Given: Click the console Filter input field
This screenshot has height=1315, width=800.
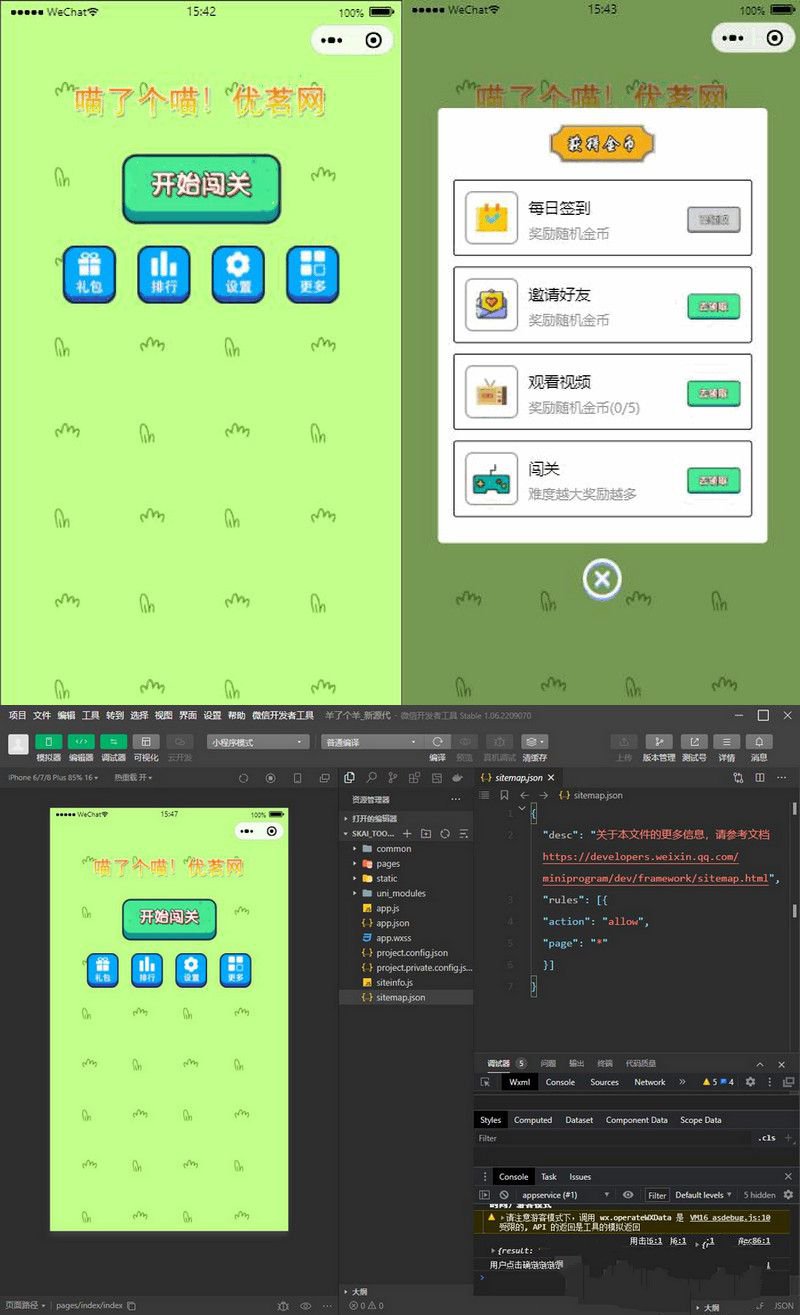Looking at the screenshot, I should tap(657, 1195).
